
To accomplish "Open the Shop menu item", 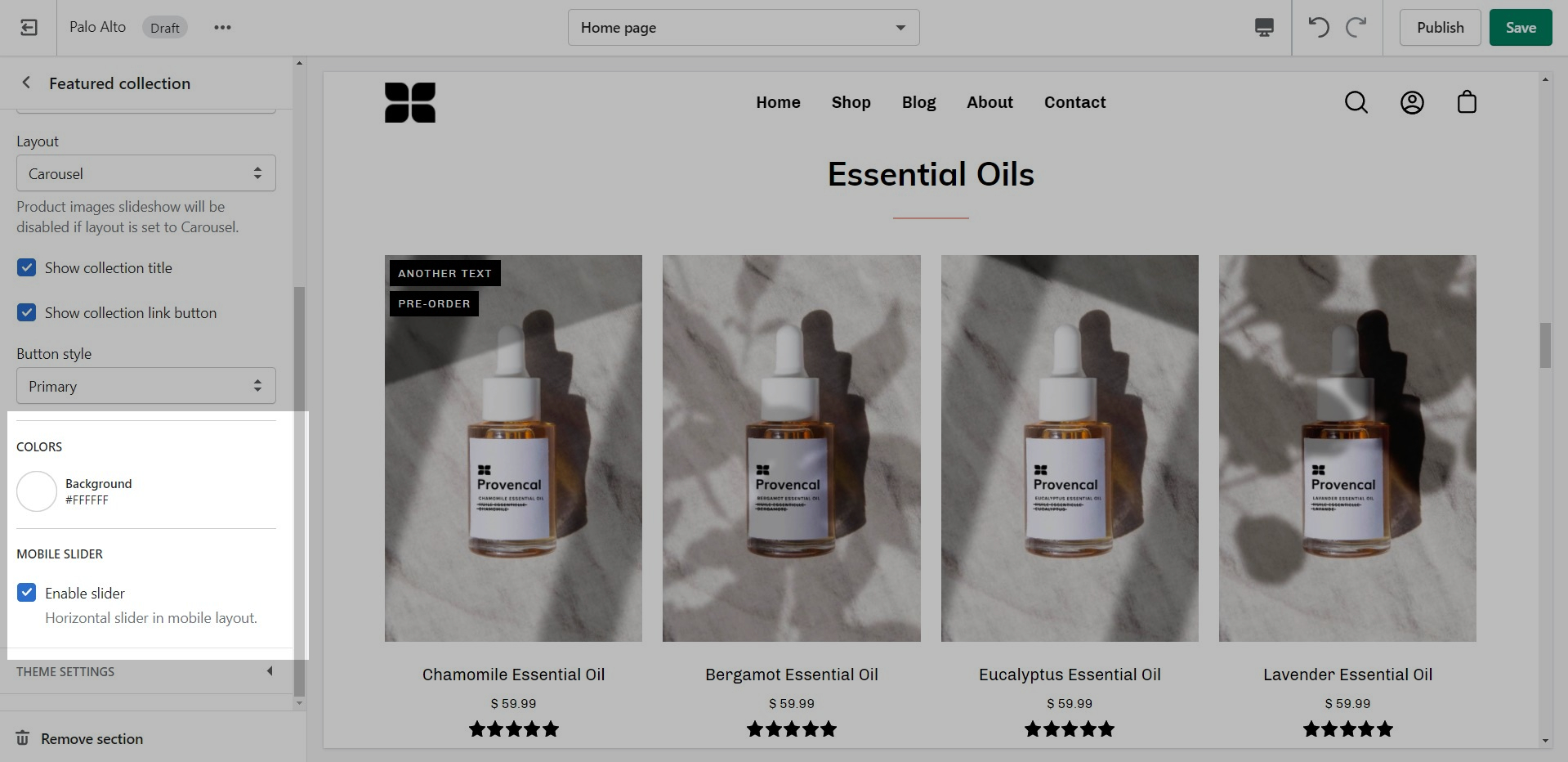I will click(x=851, y=102).
